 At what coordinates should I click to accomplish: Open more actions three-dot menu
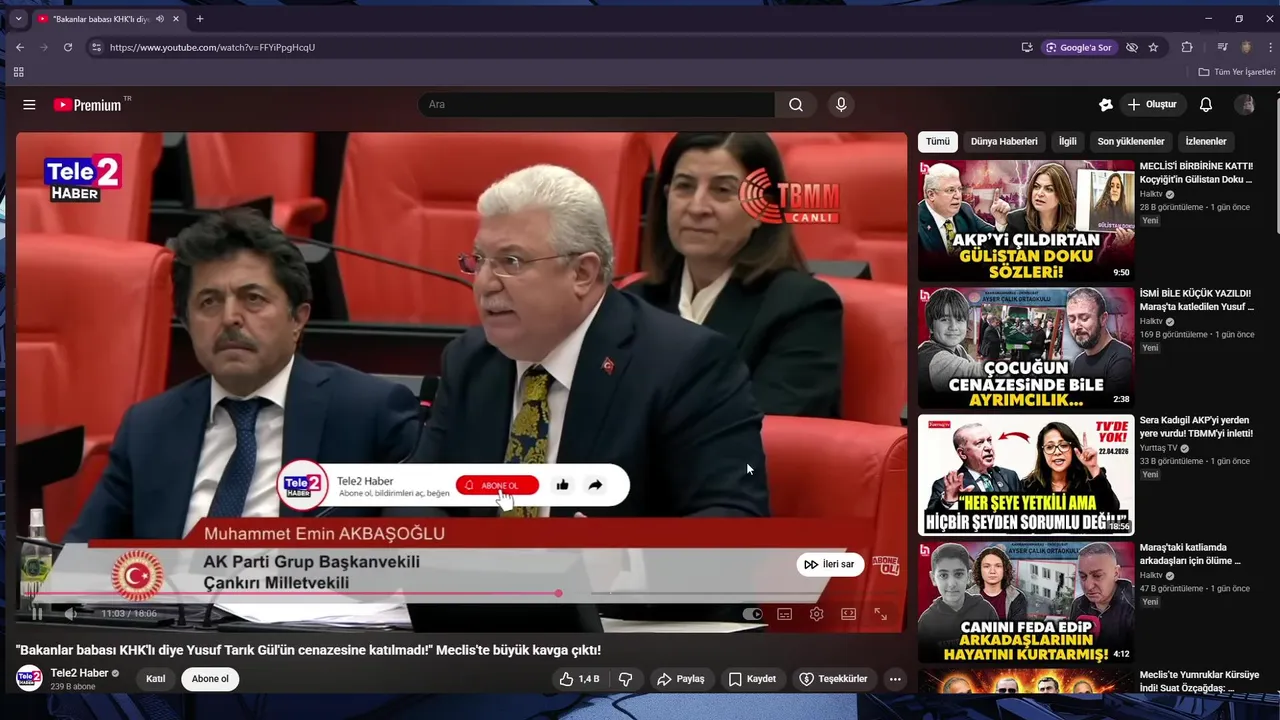coord(895,679)
